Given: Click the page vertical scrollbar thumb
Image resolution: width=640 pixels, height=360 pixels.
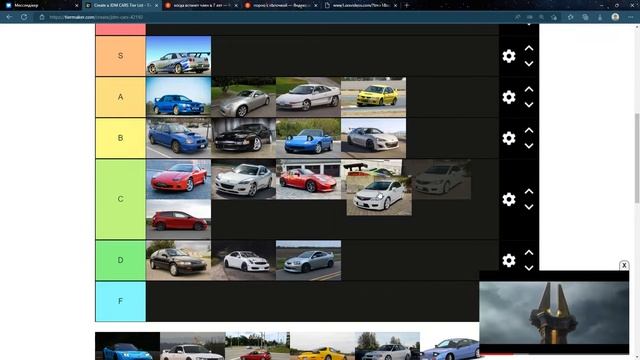Looking at the screenshot, I should point(637,158).
